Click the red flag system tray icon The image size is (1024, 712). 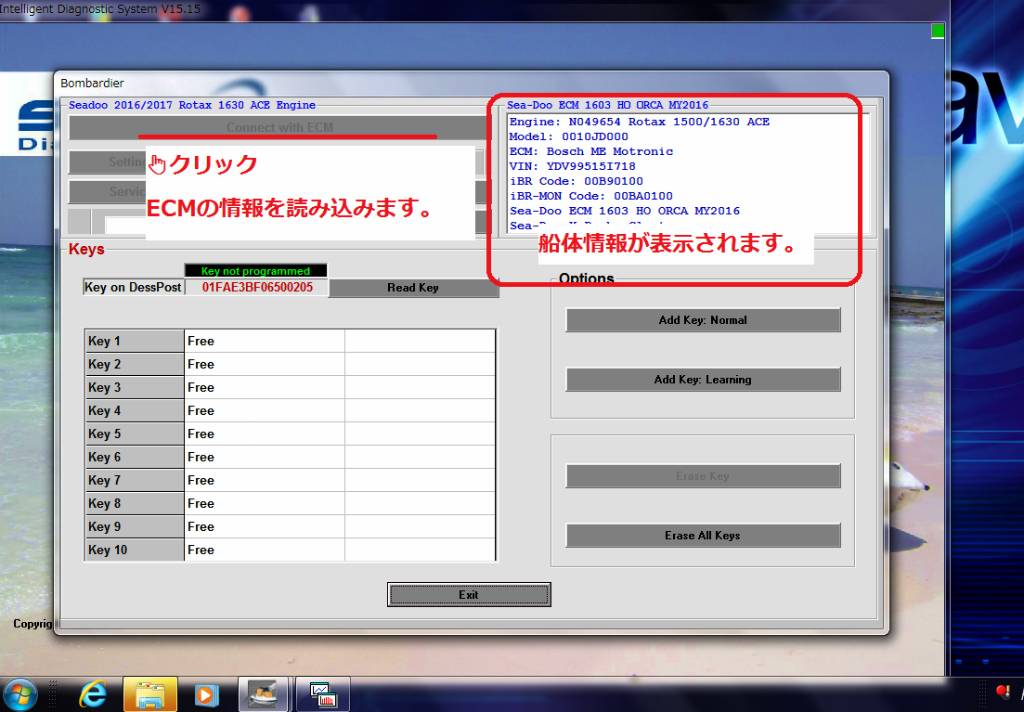(x=1003, y=692)
